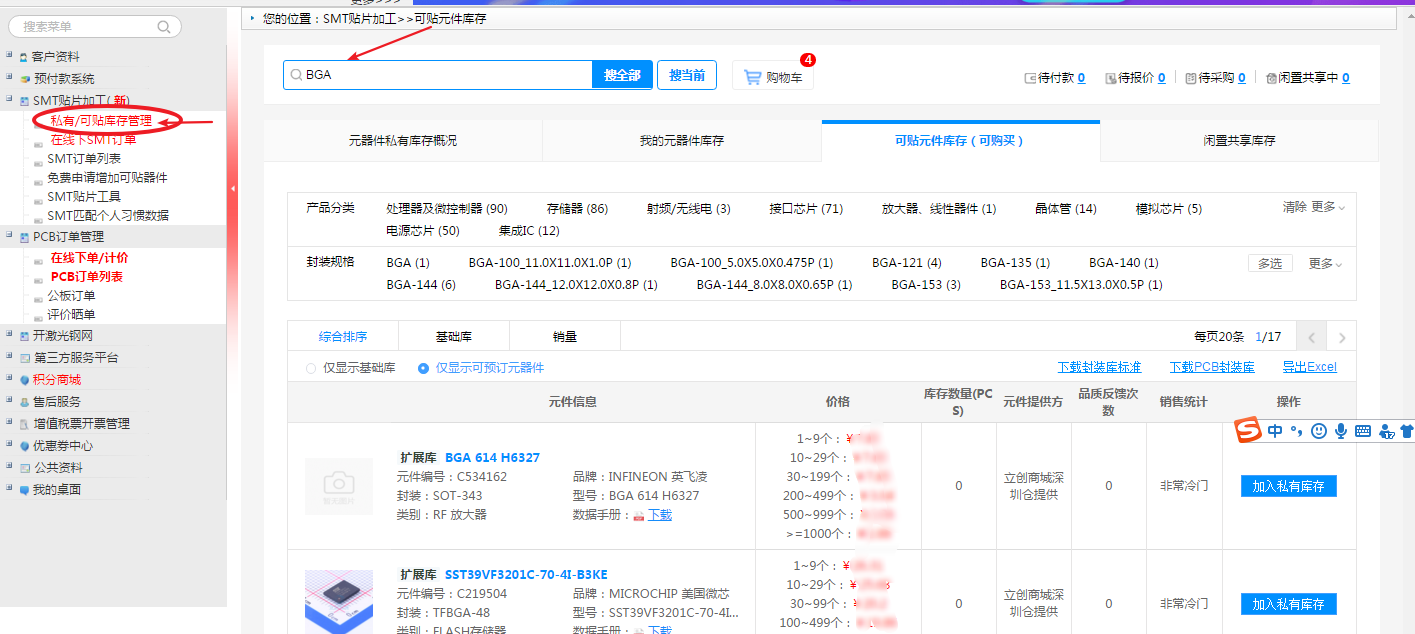The width and height of the screenshot is (1415, 634).
Task: Click the SST39VF3201C chip thumbnail image
Action: [x=339, y=601]
